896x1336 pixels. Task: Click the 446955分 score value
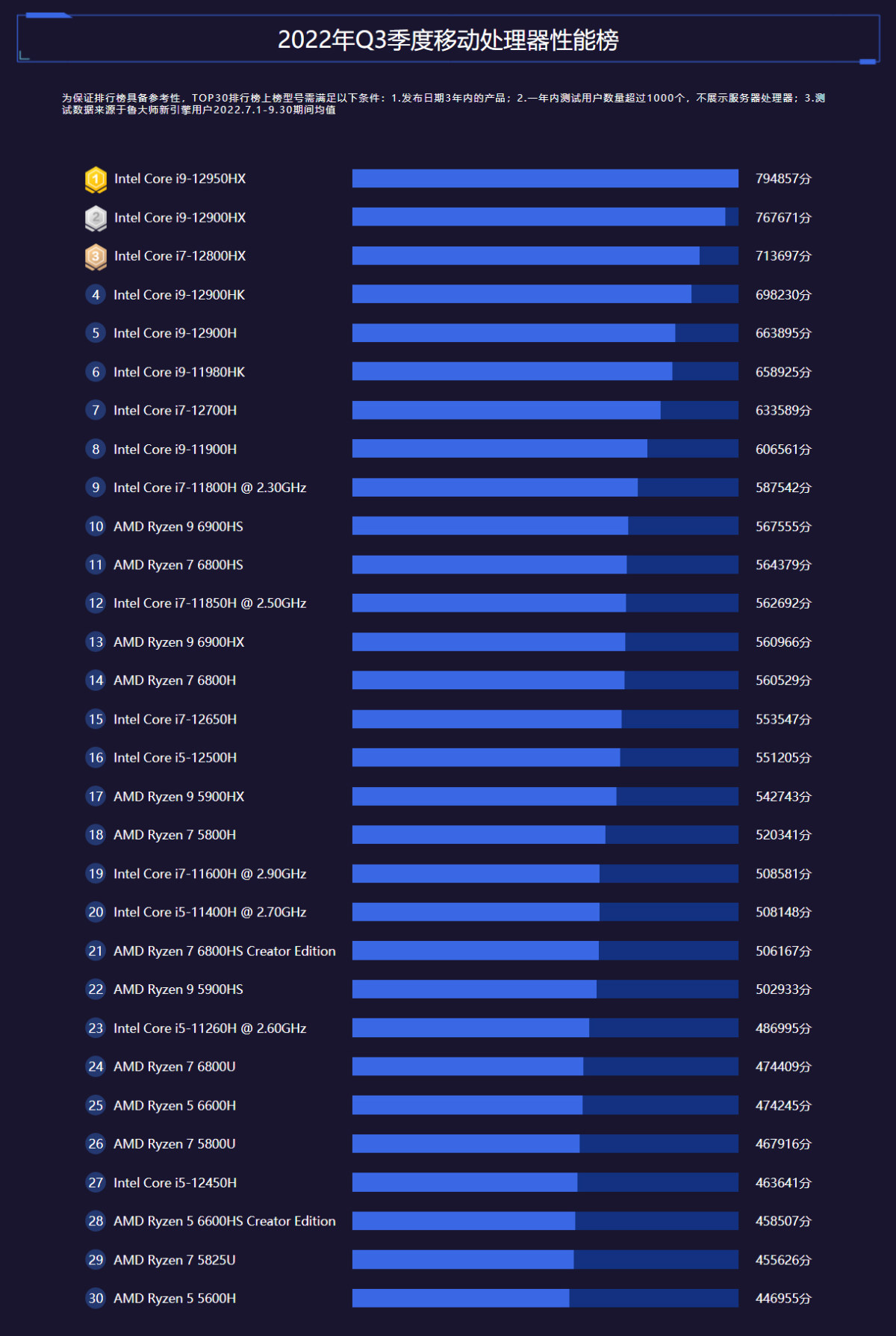[x=783, y=1299]
